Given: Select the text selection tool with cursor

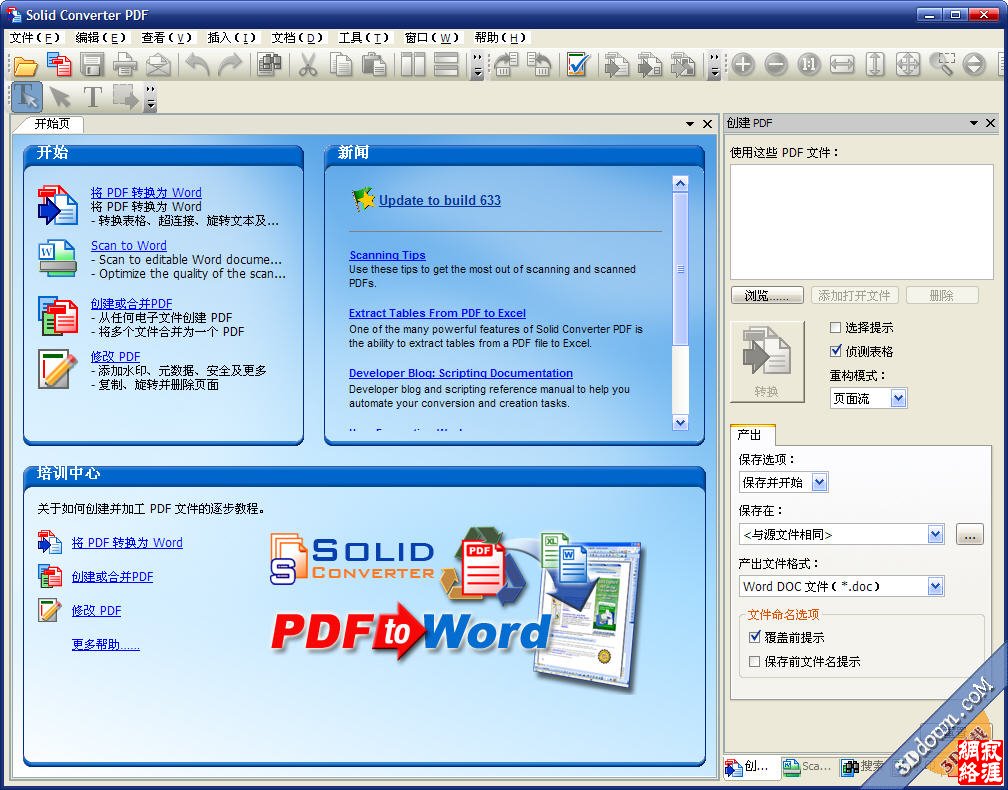Looking at the screenshot, I should 27,97.
